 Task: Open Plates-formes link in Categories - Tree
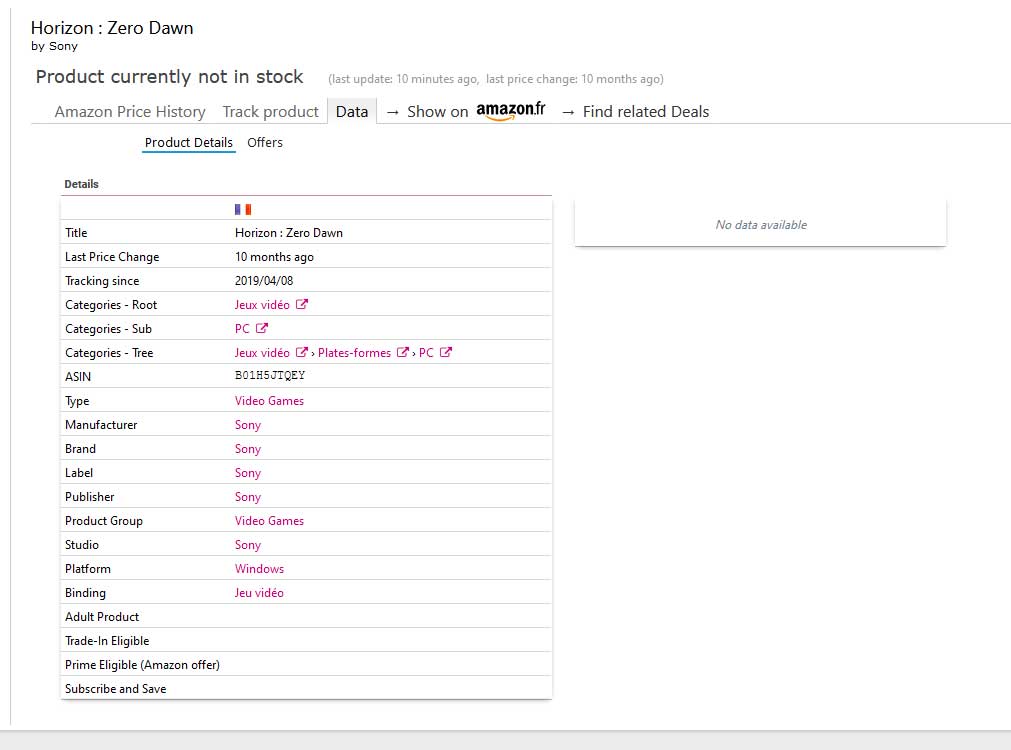point(354,353)
